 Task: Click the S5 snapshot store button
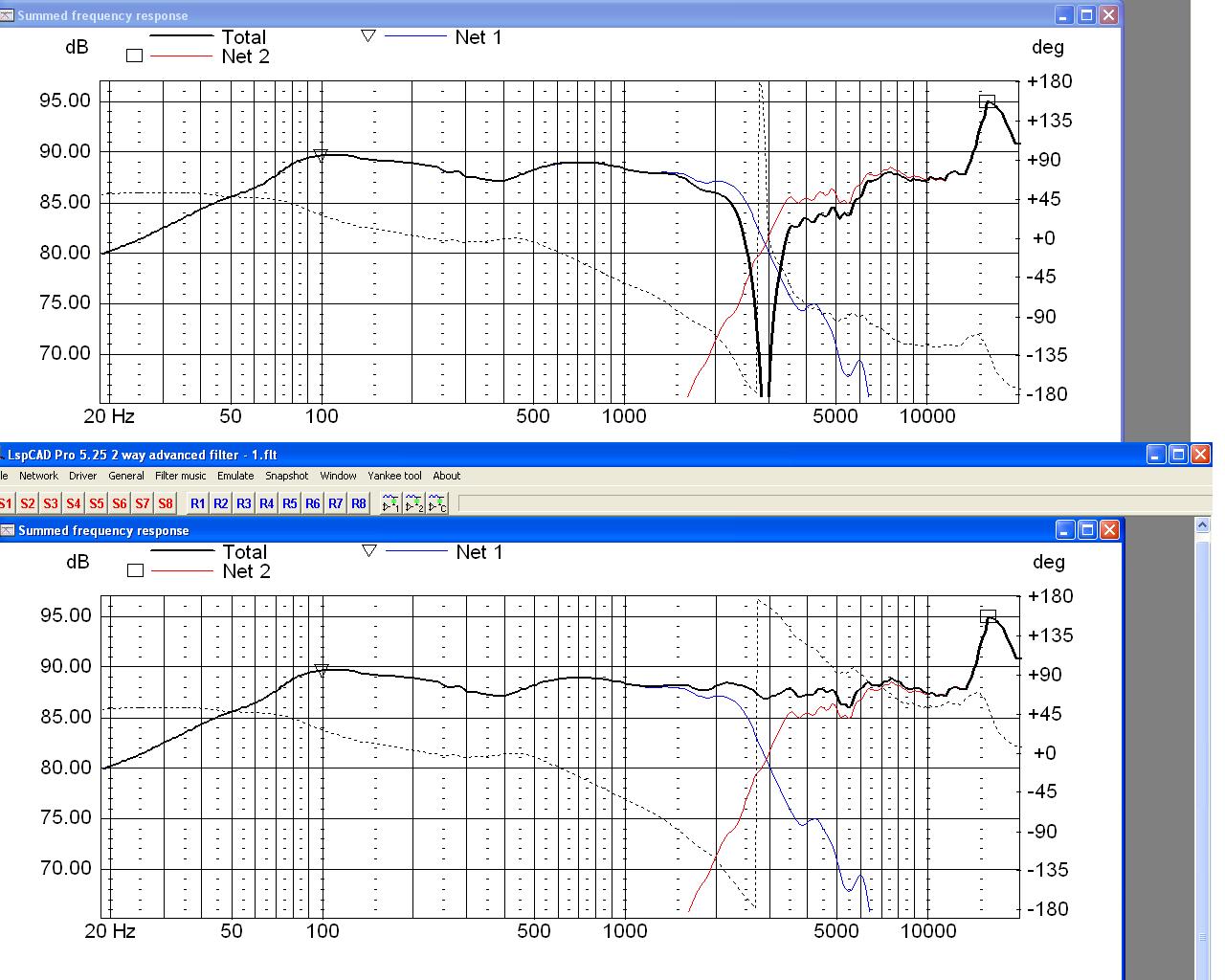click(x=97, y=503)
